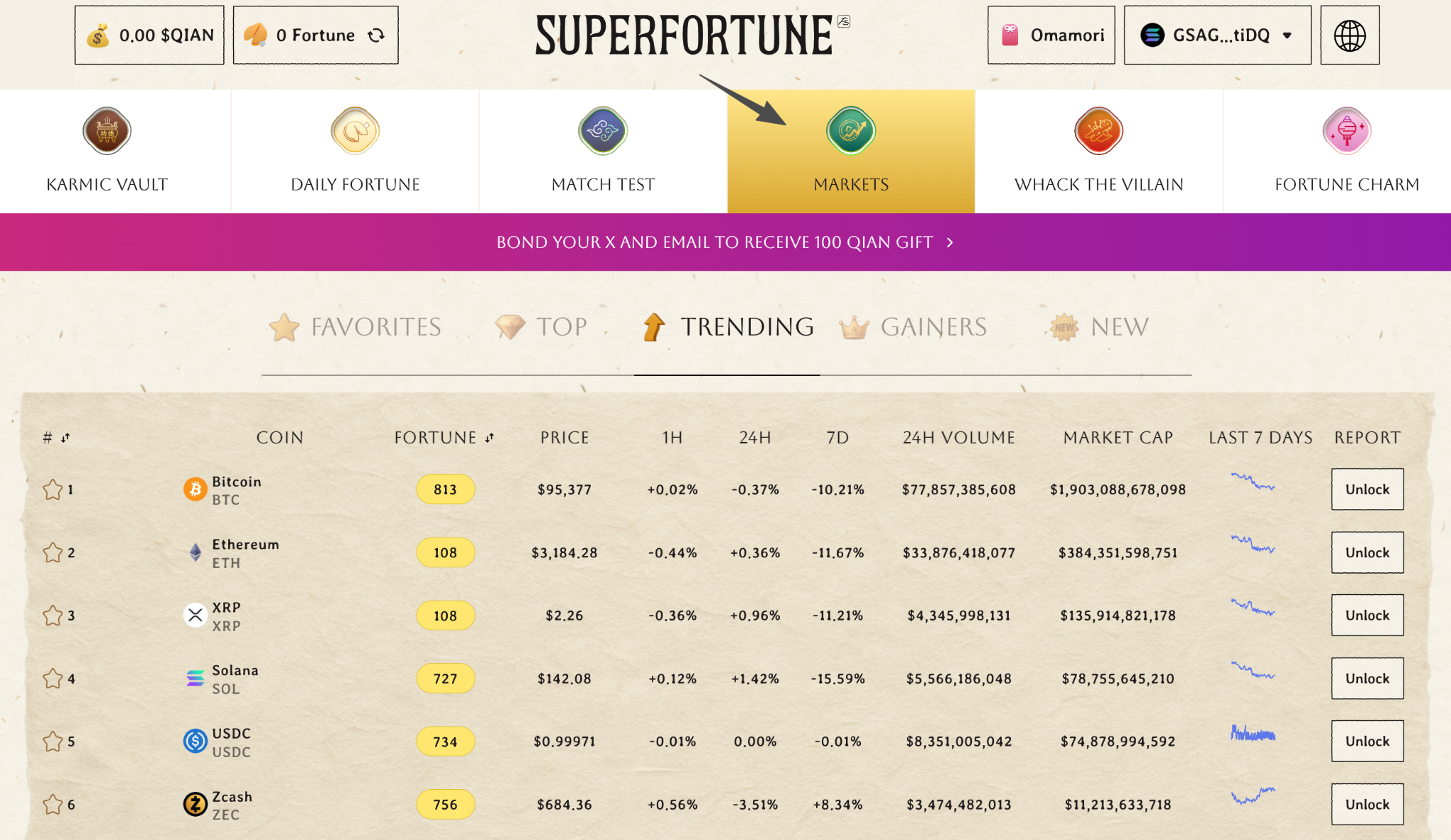Sort coins by the Fortune column
Image resolution: width=1451 pixels, height=840 pixels.
[x=487, y=438]
